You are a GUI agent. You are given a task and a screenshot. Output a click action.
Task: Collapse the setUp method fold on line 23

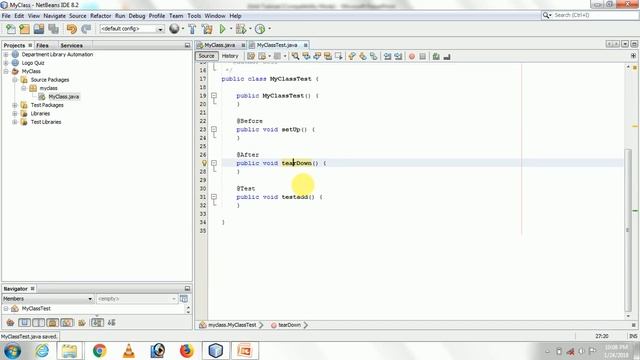click(x=214, y=129)
